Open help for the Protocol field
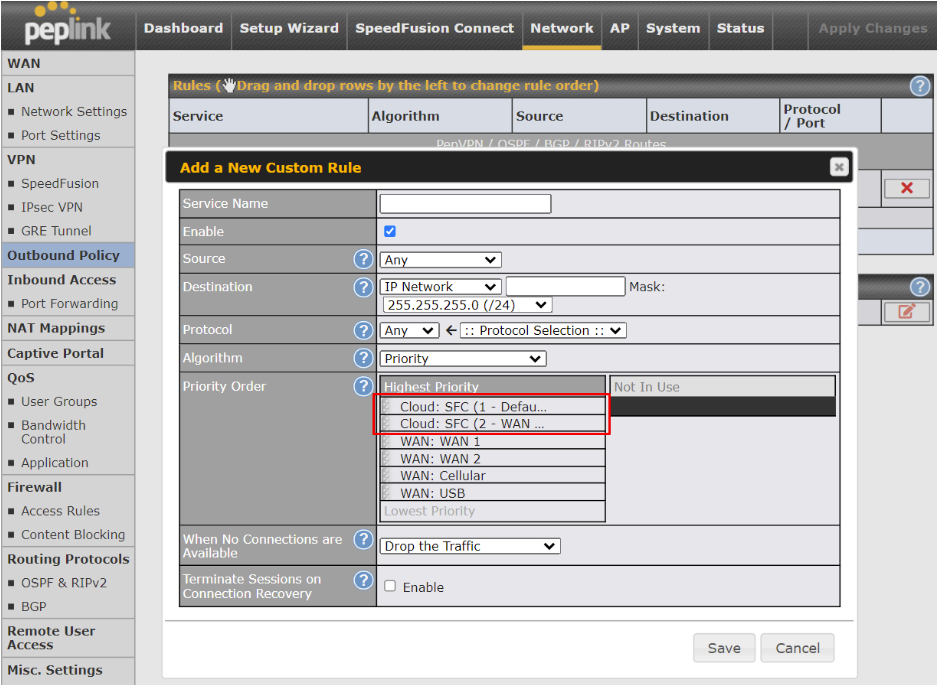 coord(365,331)
